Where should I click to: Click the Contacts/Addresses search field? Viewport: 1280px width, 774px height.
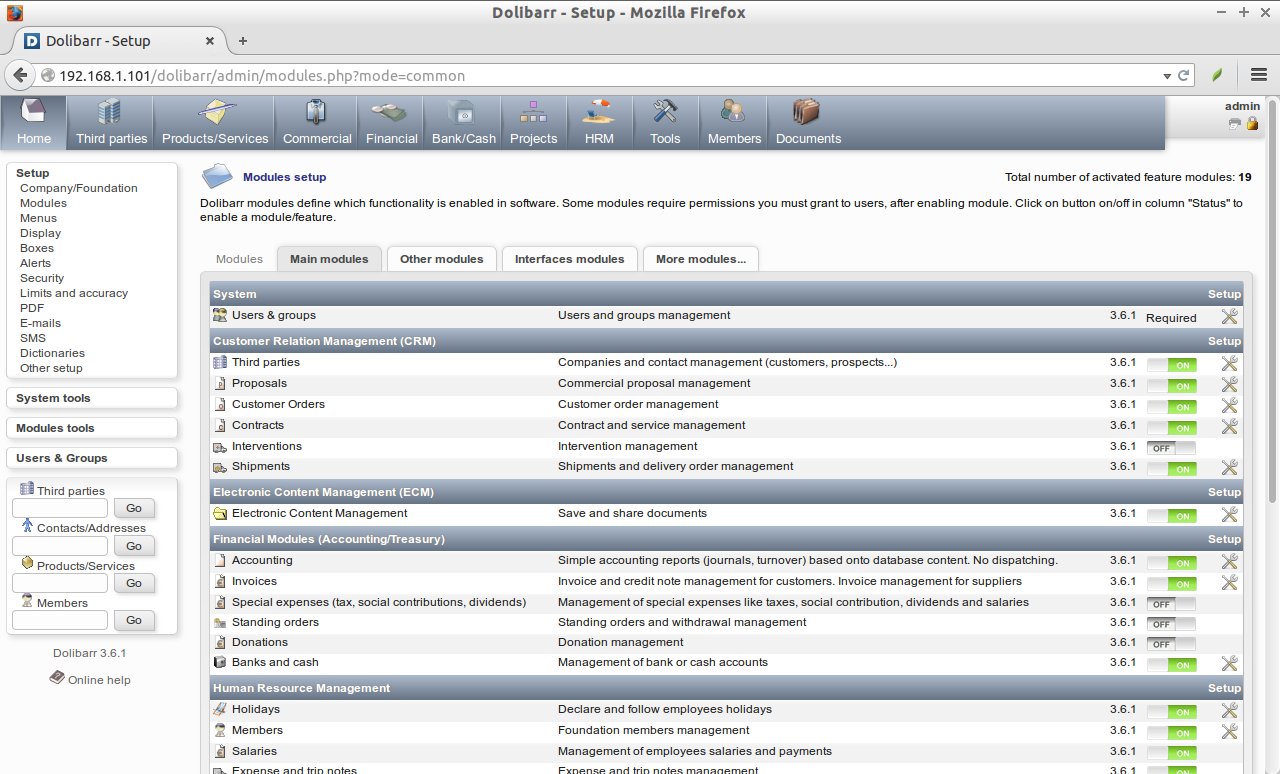[x=60, y=546]
